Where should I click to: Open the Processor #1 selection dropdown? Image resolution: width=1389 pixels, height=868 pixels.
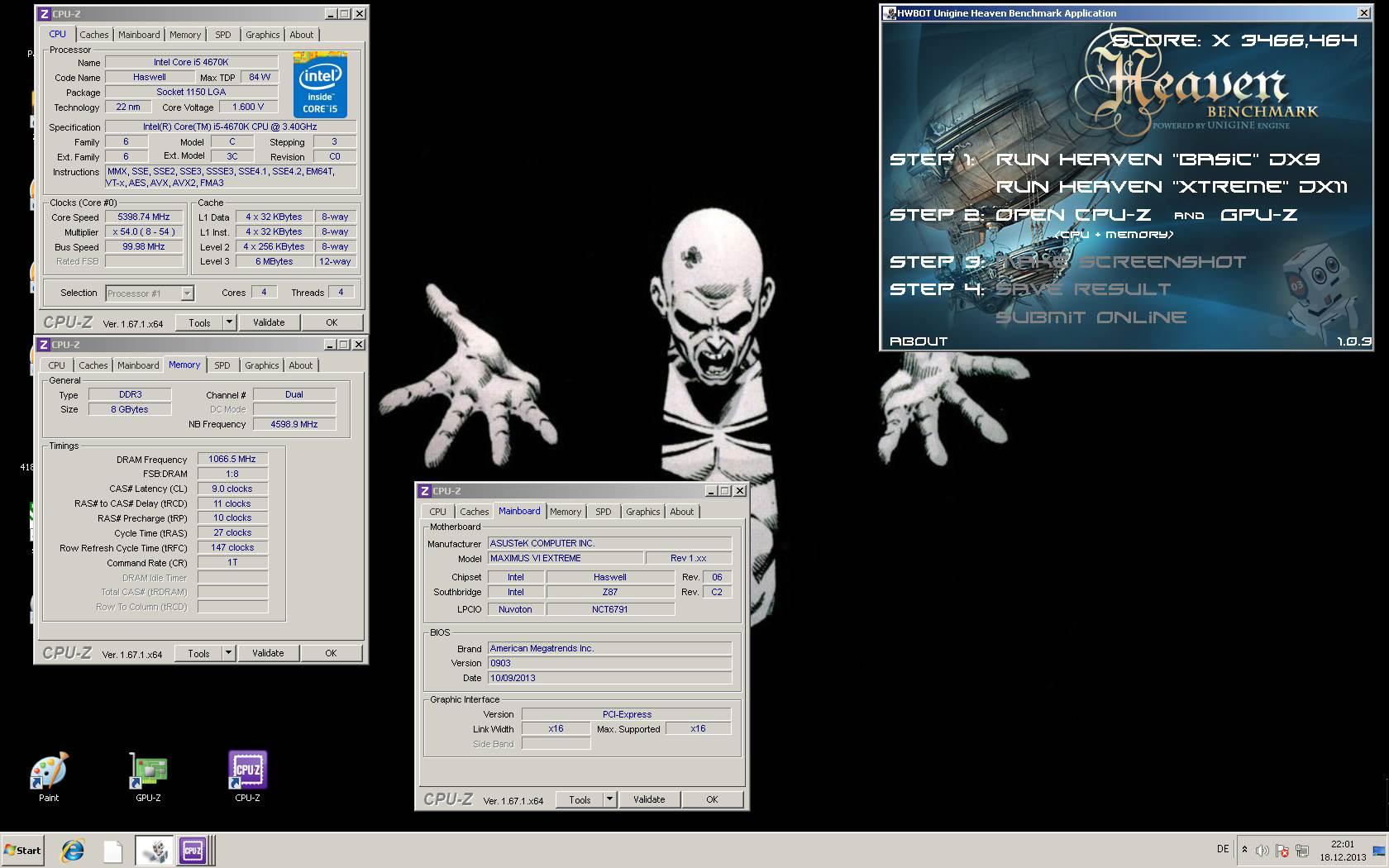coord(150,293)
